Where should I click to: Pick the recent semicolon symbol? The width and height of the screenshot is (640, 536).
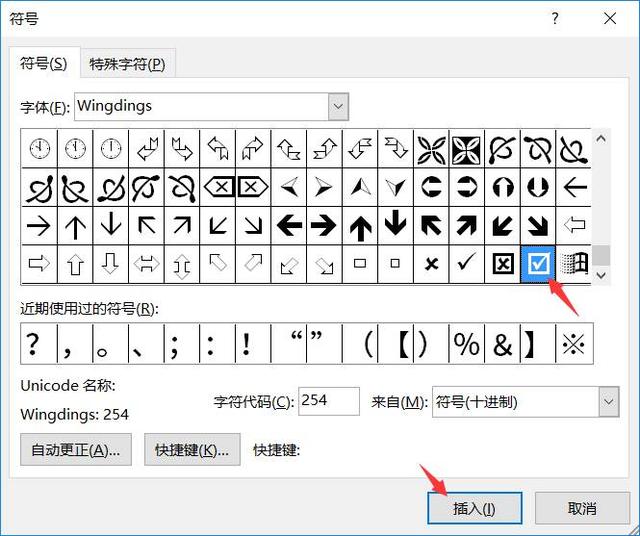(182, 344)
